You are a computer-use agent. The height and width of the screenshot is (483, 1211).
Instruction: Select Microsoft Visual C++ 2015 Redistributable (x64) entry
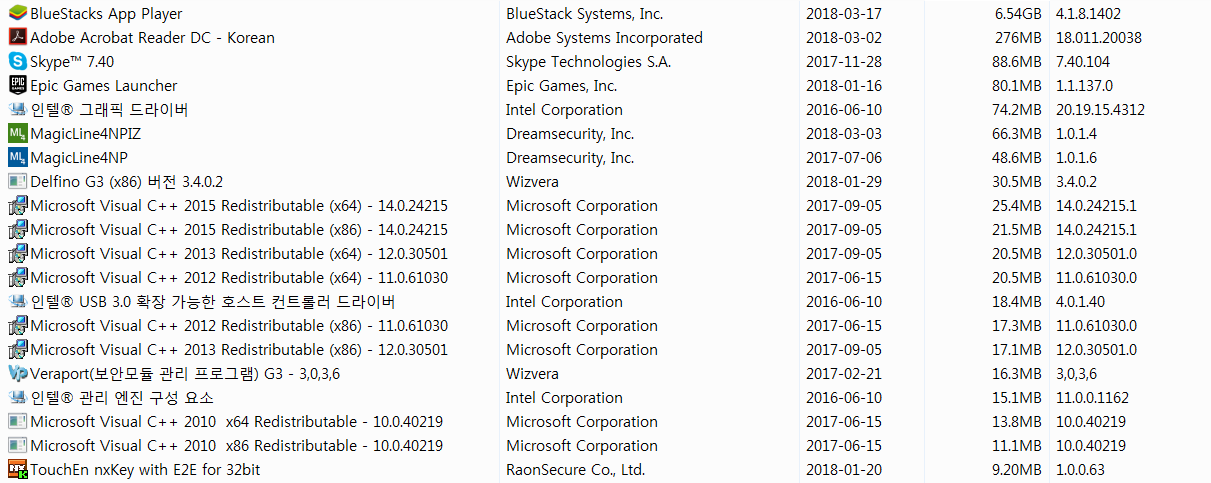pyautogui.click(x=239, y=206)
